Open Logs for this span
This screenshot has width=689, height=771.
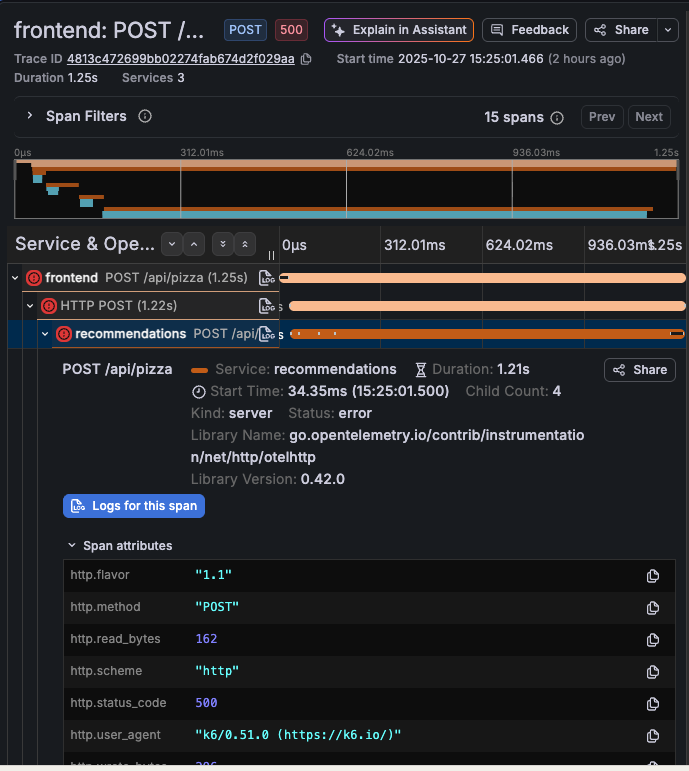(134, 506)
